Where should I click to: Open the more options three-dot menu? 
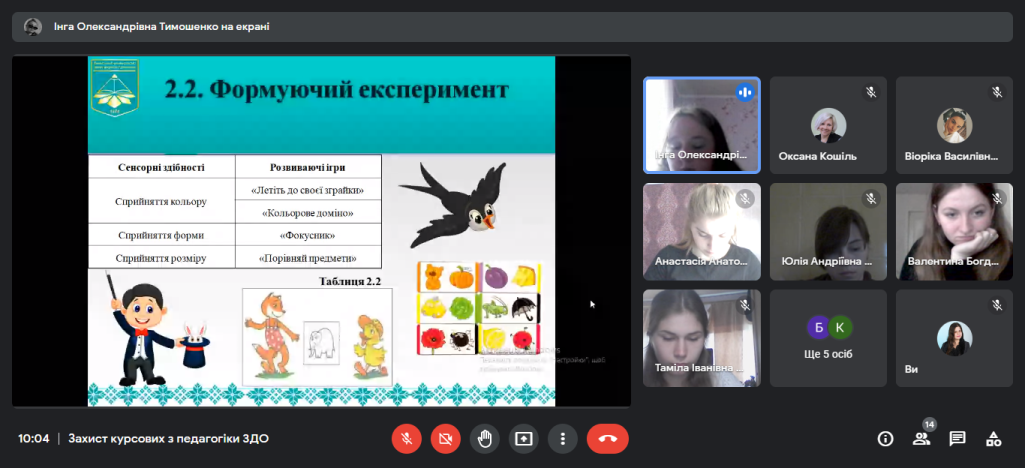pos(562,439)
